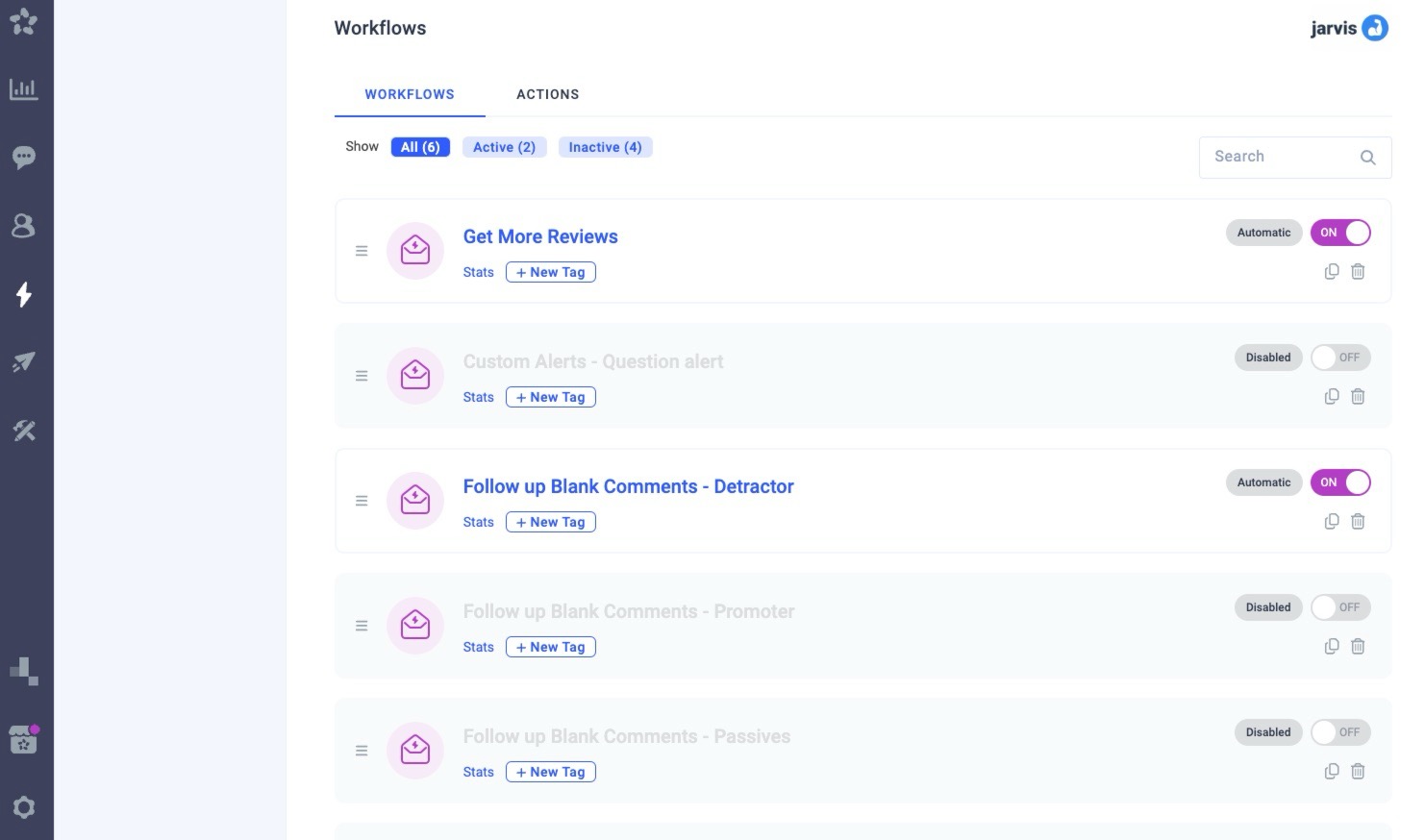This screenshot has width=1425, height=840.
Task: Add New Tag to Get More Reviews
Action: coord(551,272)
